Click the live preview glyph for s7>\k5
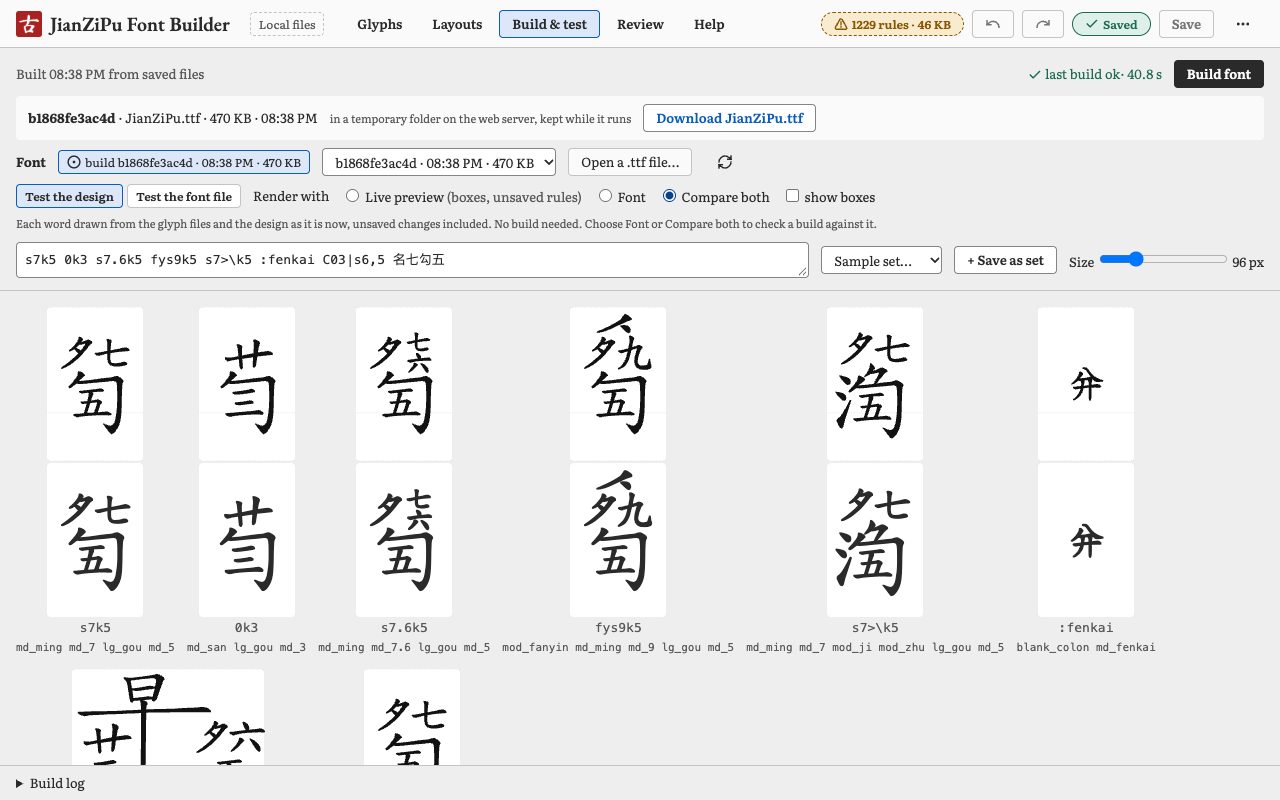Viewport: 1280px width, 800px height. pyautogui.click(x=875, y=384)
